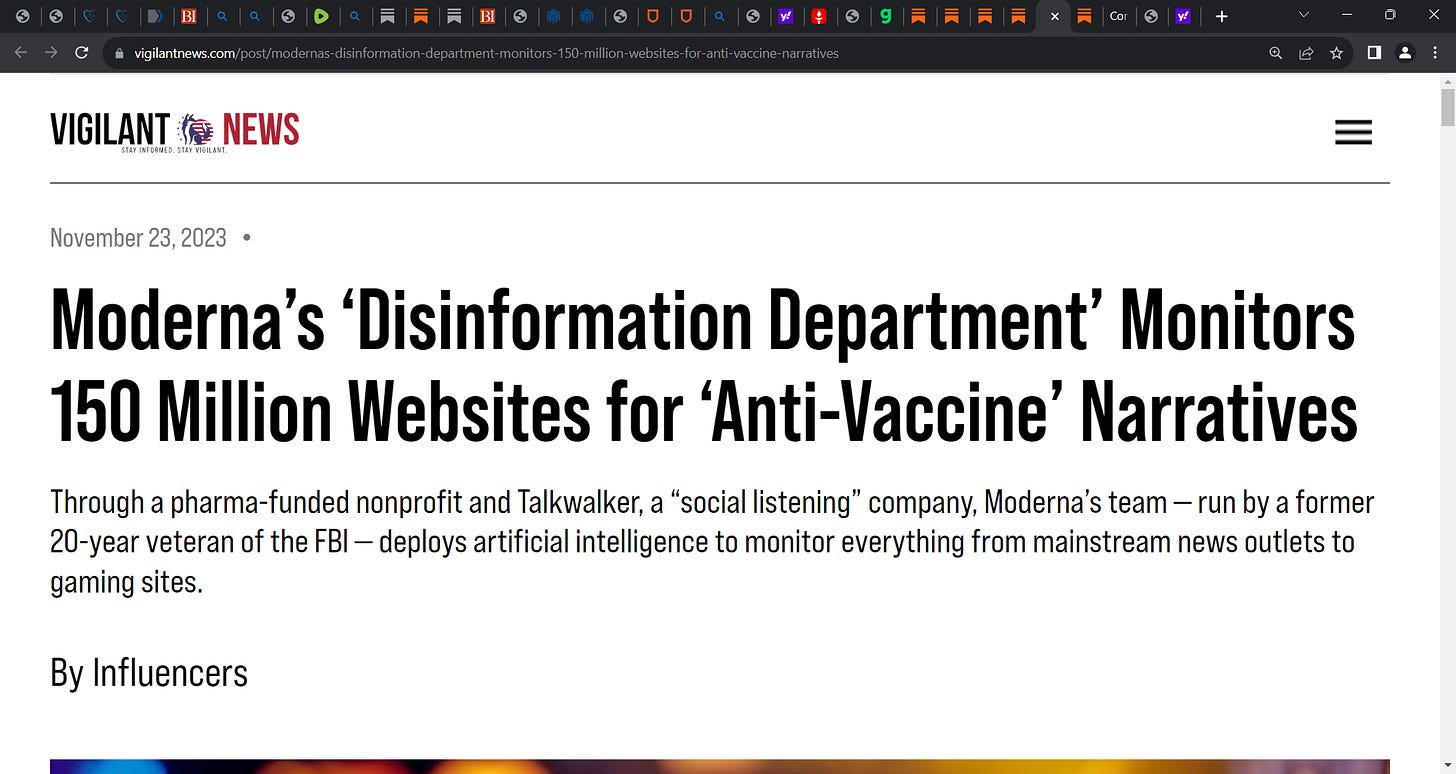Go back using the browser back arrow
Image resolution: width=1456 pixels, height=774 pixels.
[21, 53]
